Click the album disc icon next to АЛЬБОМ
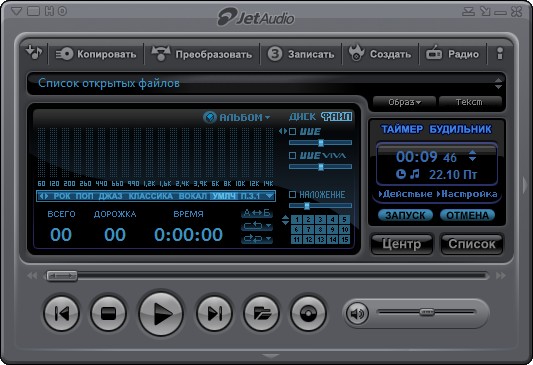 coord(210,117)
